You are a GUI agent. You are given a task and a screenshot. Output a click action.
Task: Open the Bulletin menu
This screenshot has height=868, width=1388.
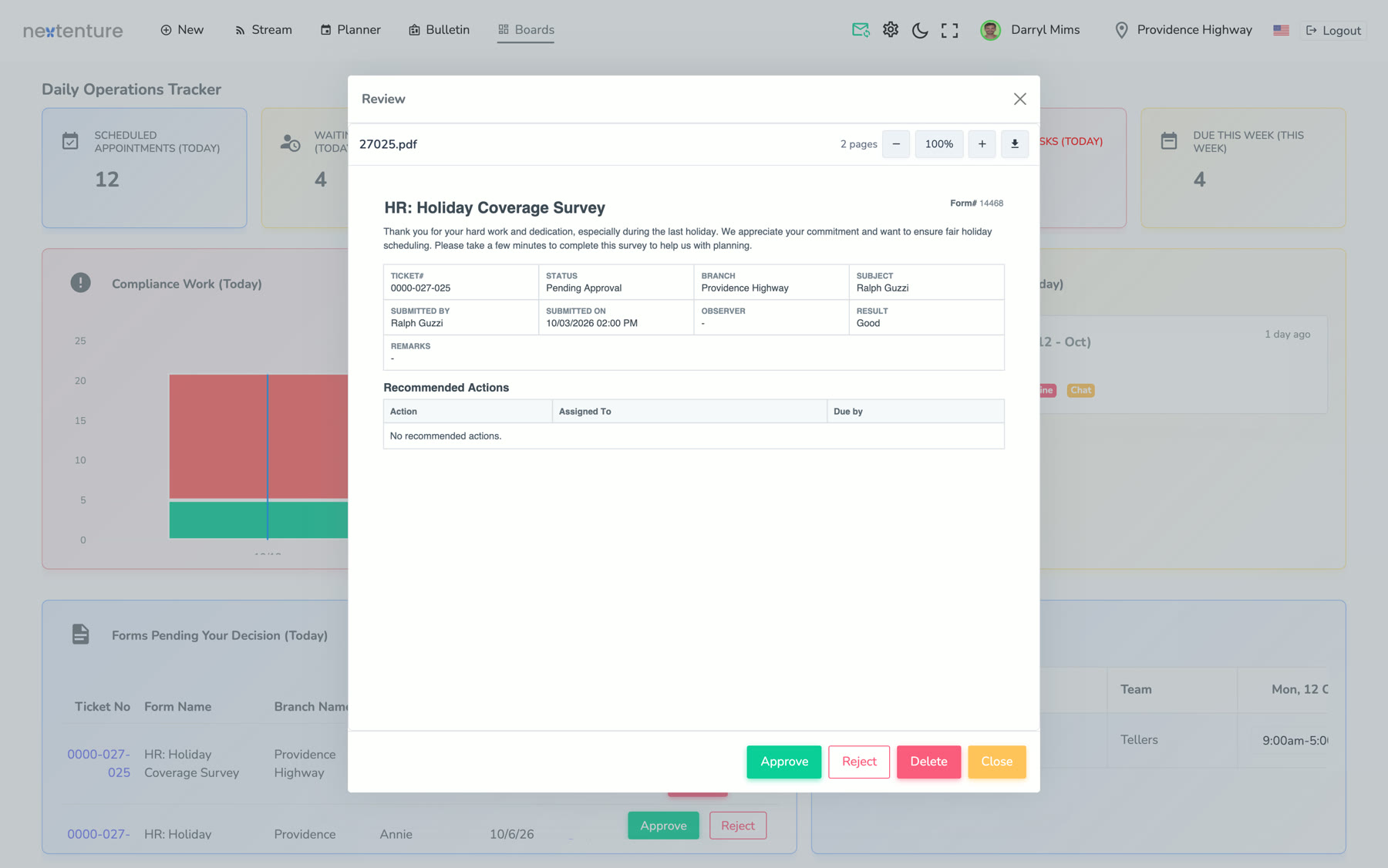click(439, 30)
